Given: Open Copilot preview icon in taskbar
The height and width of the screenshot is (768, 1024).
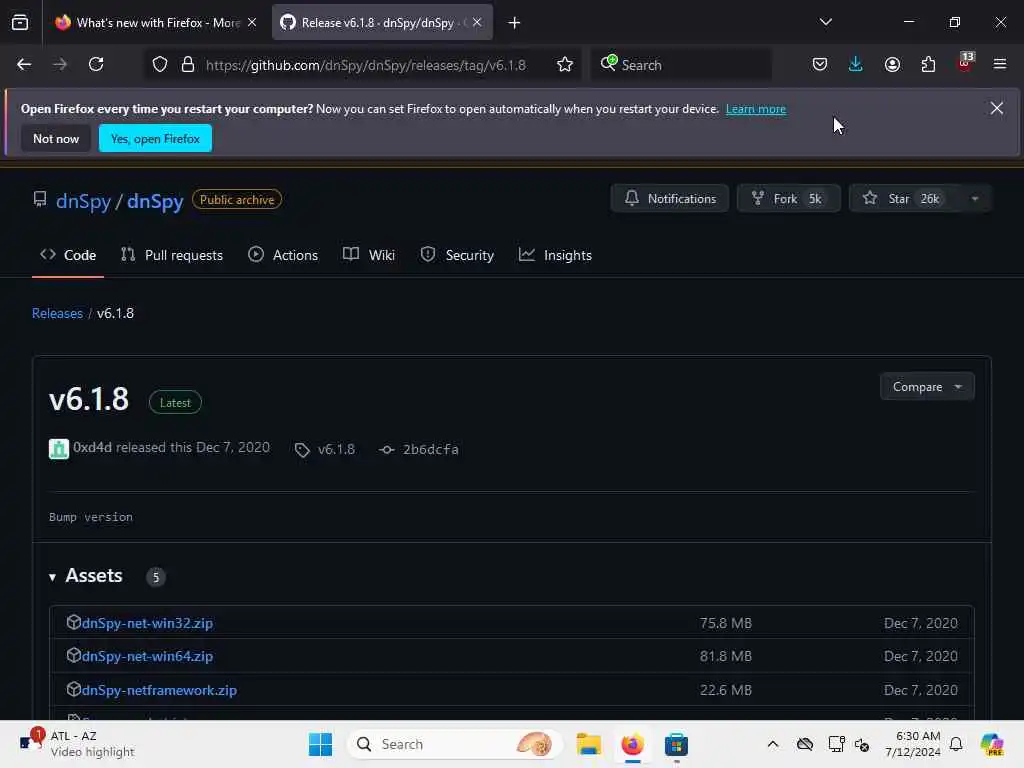Looking at the screenshot, I should pos(992,744).
